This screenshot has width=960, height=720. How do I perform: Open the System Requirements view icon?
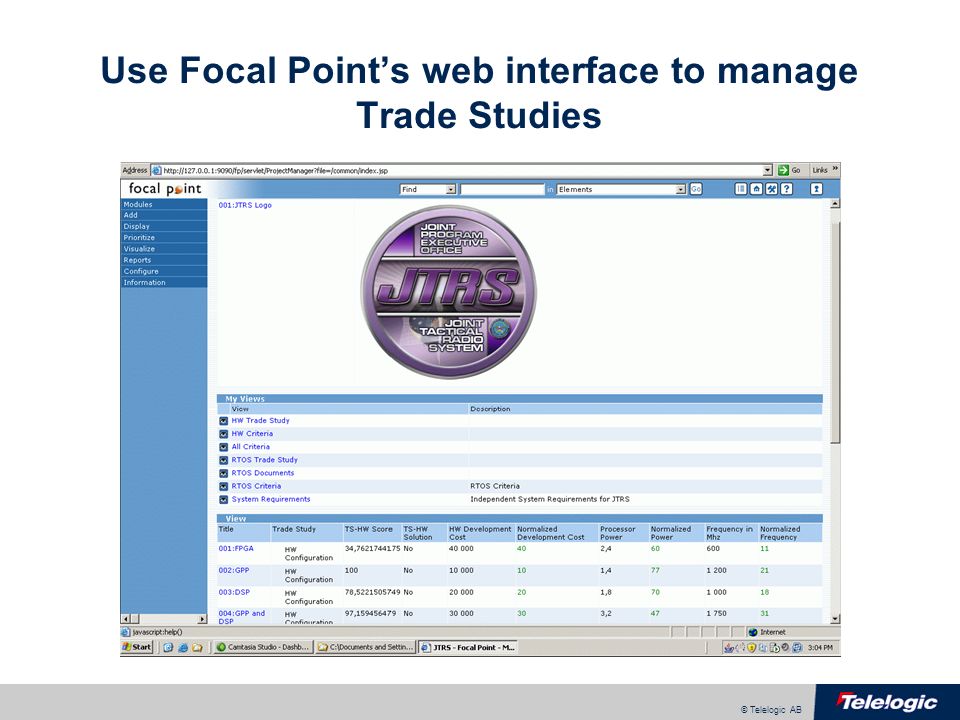click(223, 500)
